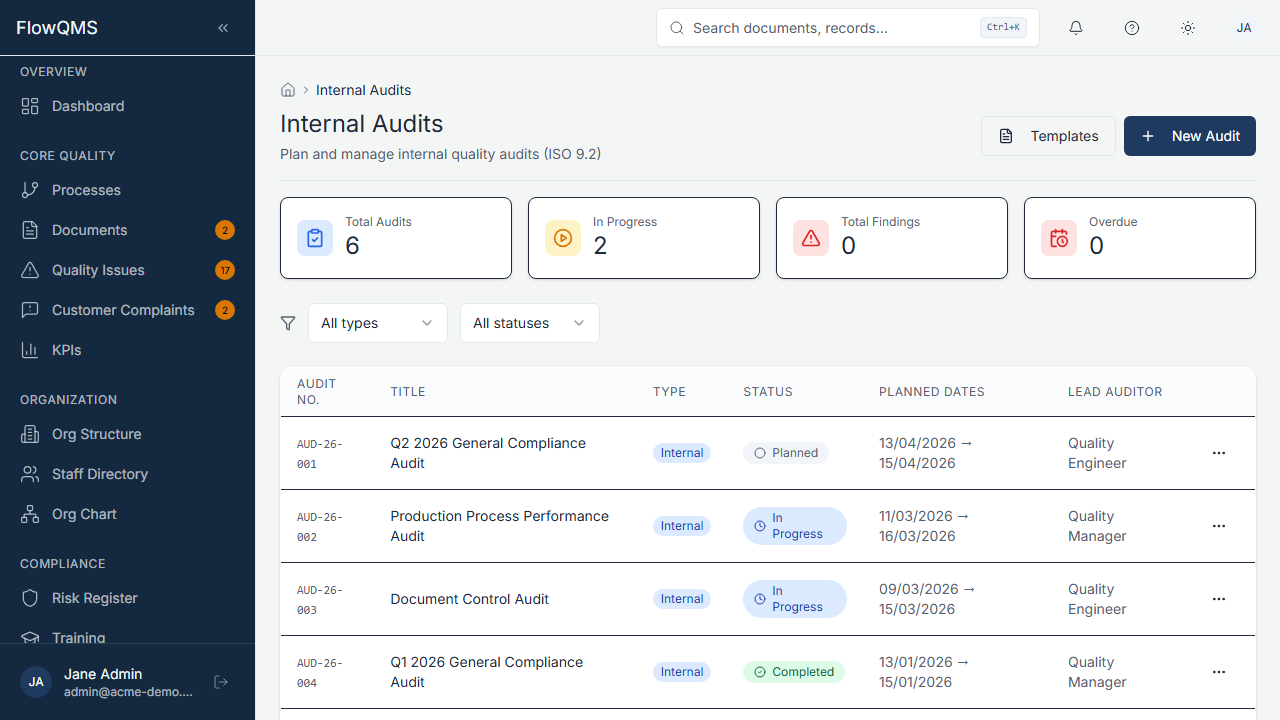Viewport: 1280px width, 720px height.
Task: Open the actions menu for AUD-26-001
Action: coord(1219,453)
